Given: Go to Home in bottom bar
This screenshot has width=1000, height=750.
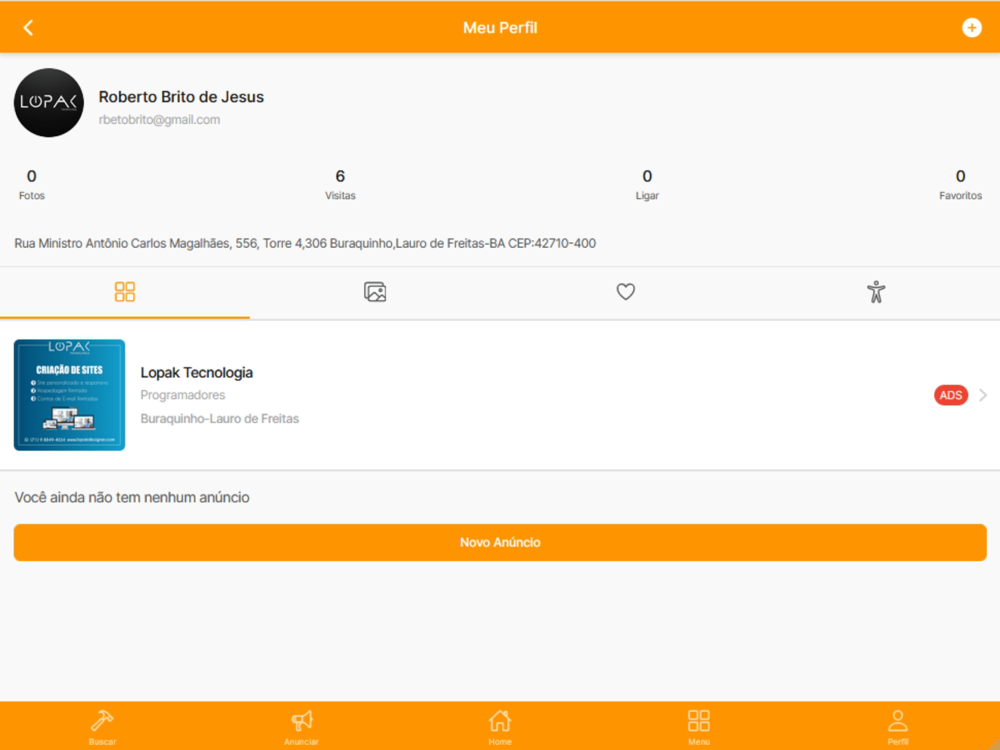Looking at the screenshot, I should (x=500, y=727).
